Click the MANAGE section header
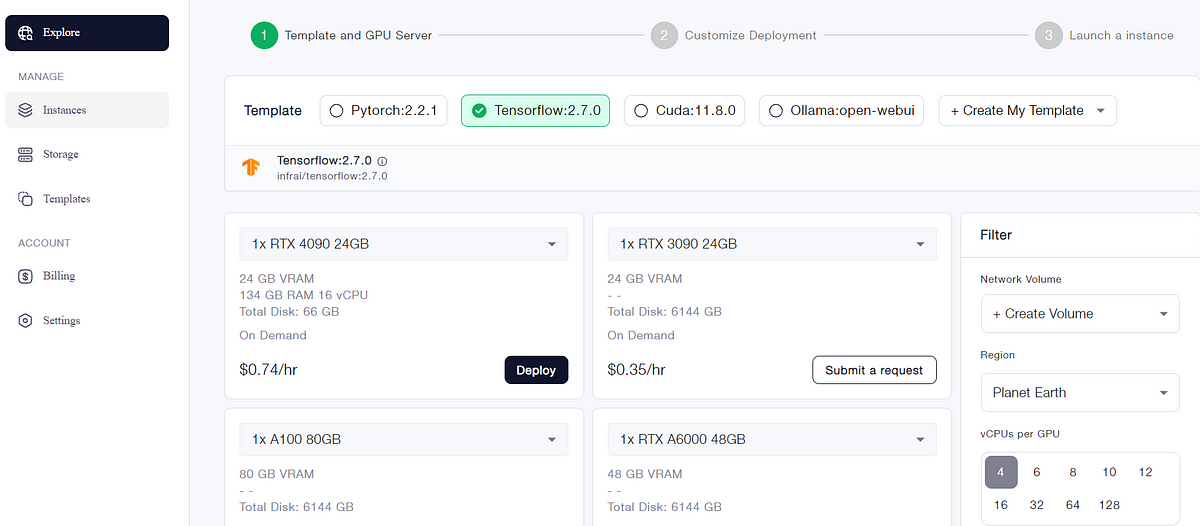The image size is (1200, 526). tap(41, 77)
